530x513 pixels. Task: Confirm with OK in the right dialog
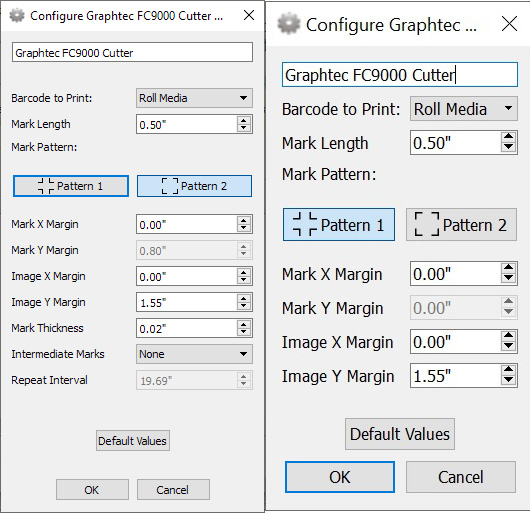[x=340, y=477]
